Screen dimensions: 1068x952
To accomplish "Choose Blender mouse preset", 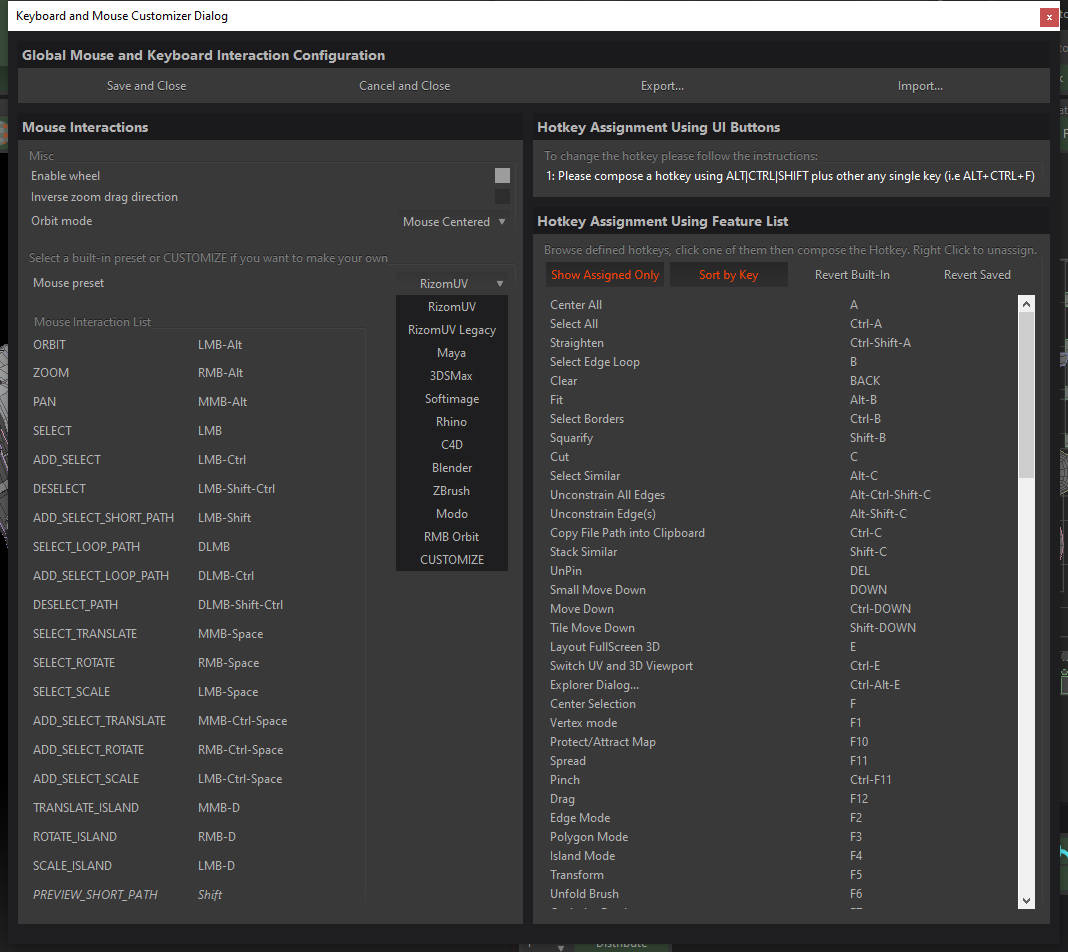I will [x=452, y=468].
